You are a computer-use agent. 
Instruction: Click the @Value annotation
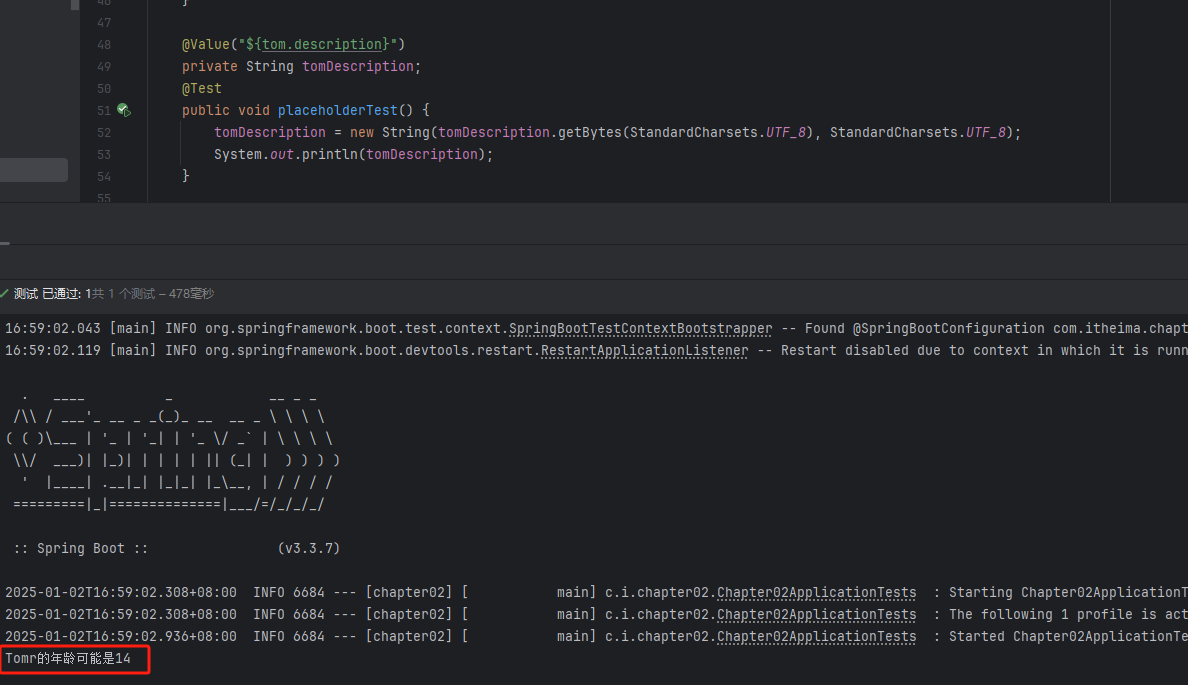tap(205, 44)
